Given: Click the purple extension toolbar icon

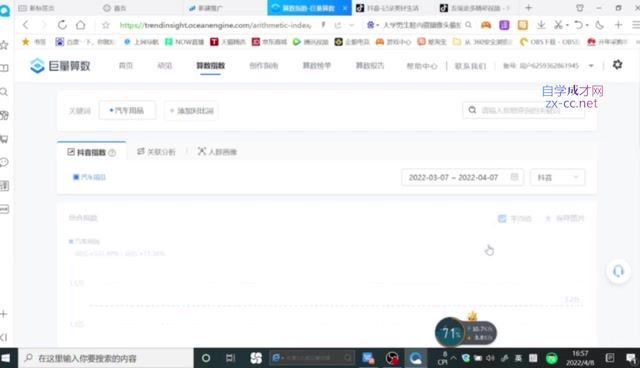Looking at the screenshot, I should 504,25.
